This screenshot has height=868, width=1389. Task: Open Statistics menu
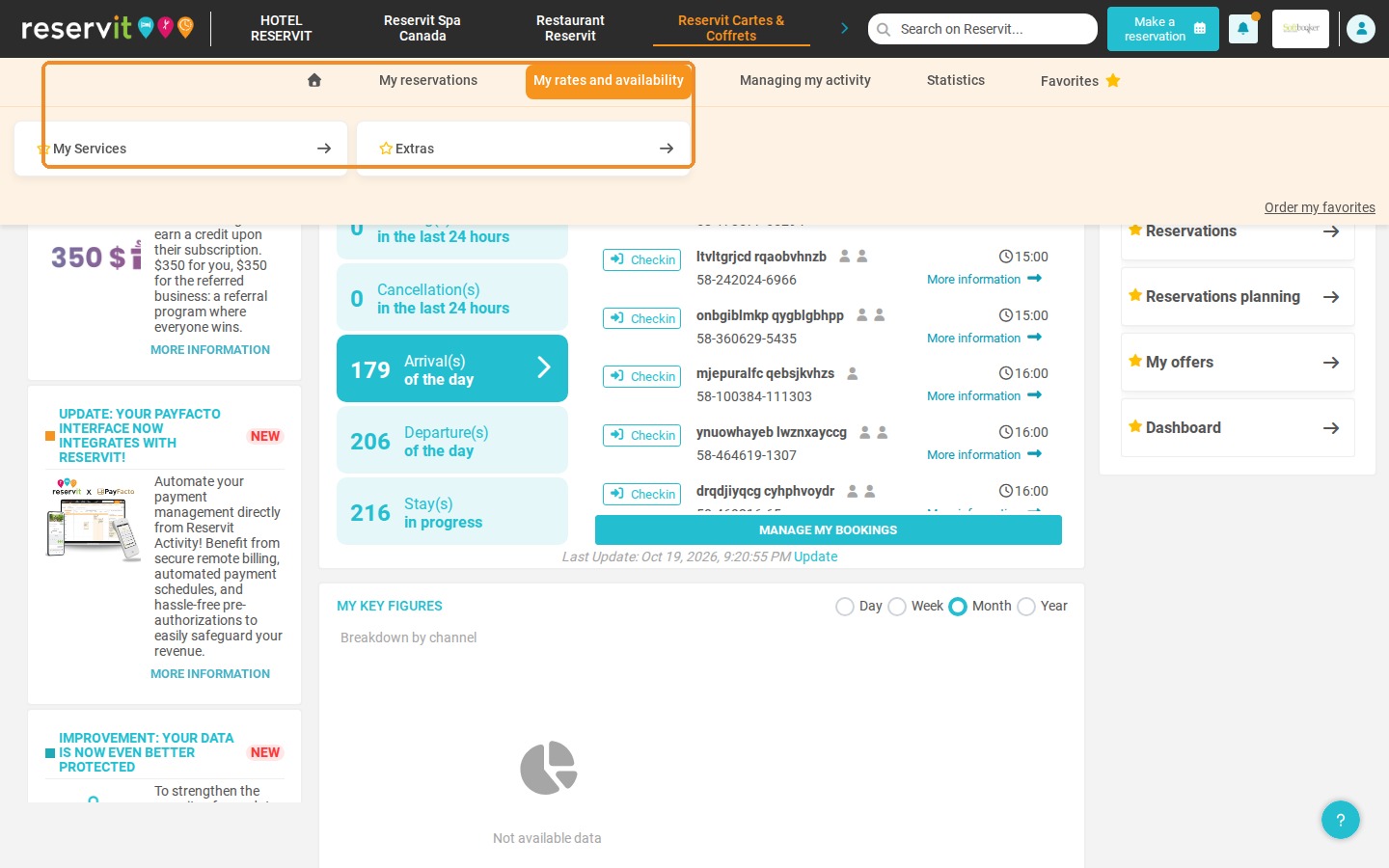[x=956, y=80]
